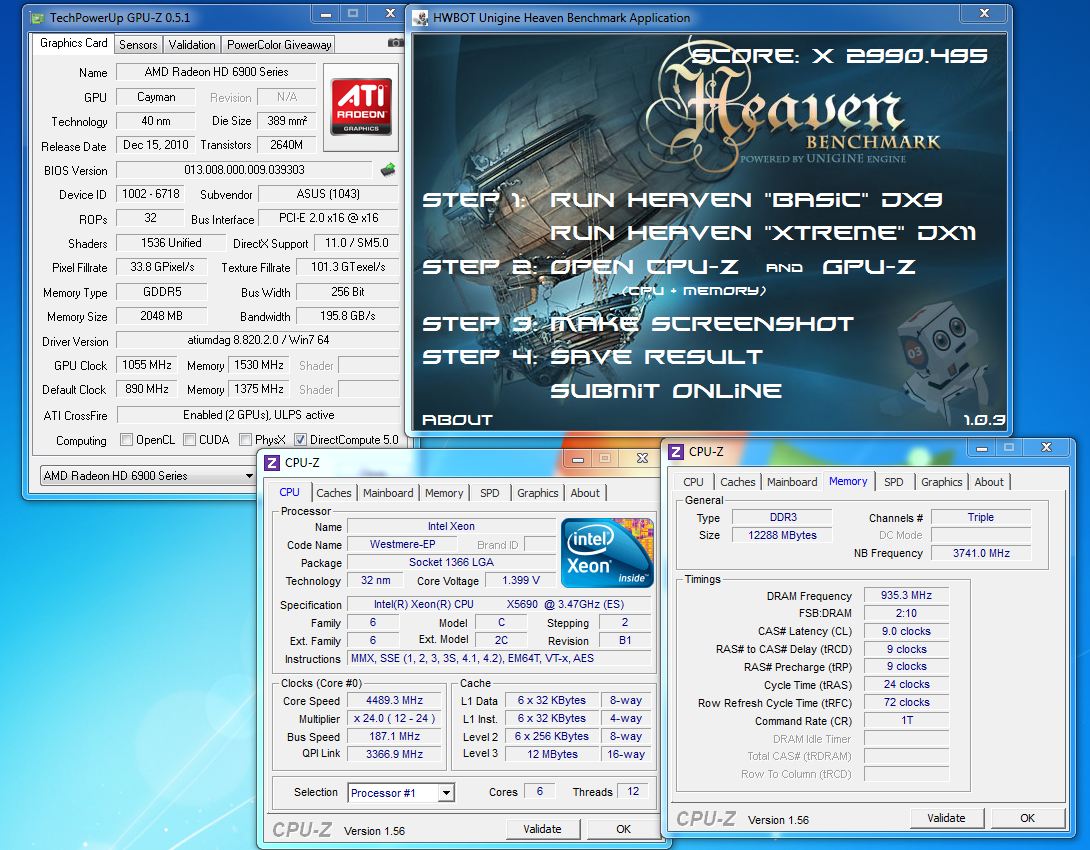Run Heaven "Xtreme" DX11 benchmark
The image size is (1090, 850).
pyautogui.click(x=763, y=233)
